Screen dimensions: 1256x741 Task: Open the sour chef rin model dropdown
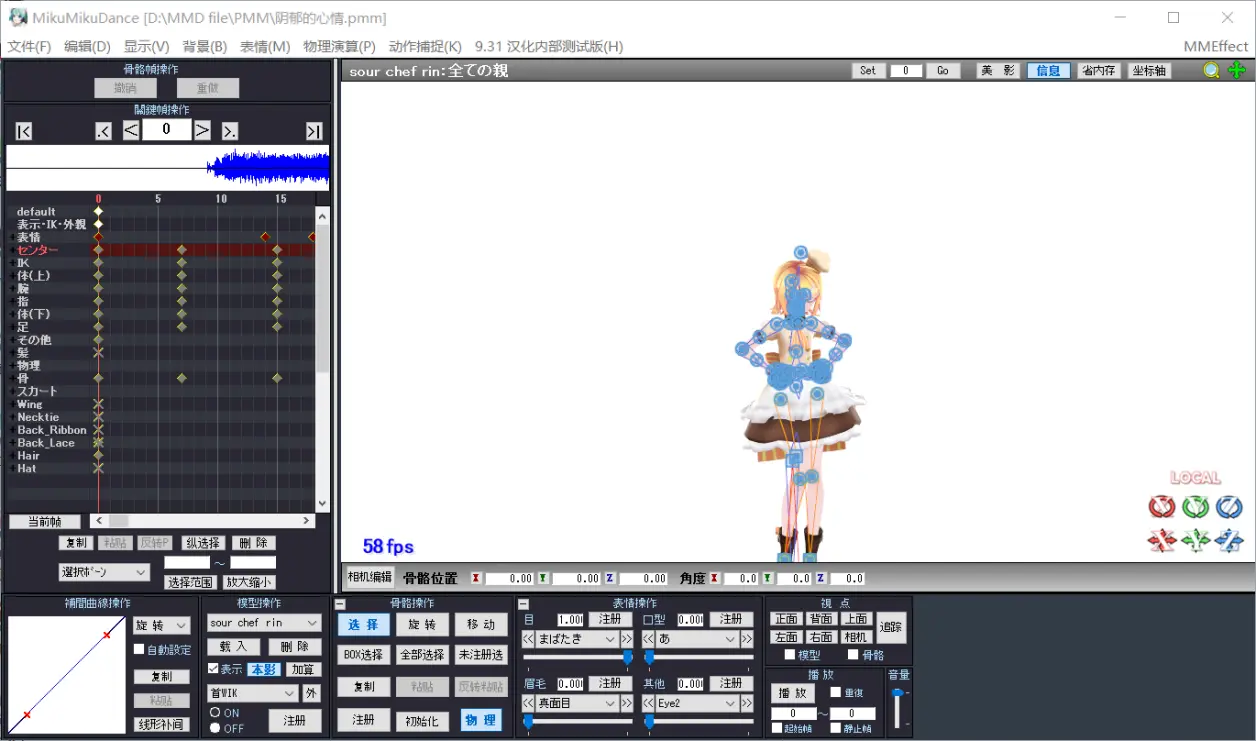pyautogui.click(x=264, y=623)
